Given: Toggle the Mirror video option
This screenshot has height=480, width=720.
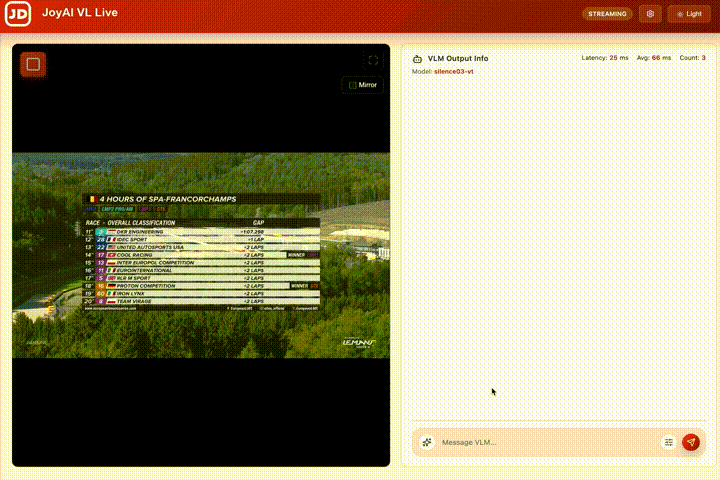Looking at the screenshot, I should pos(363,85).
